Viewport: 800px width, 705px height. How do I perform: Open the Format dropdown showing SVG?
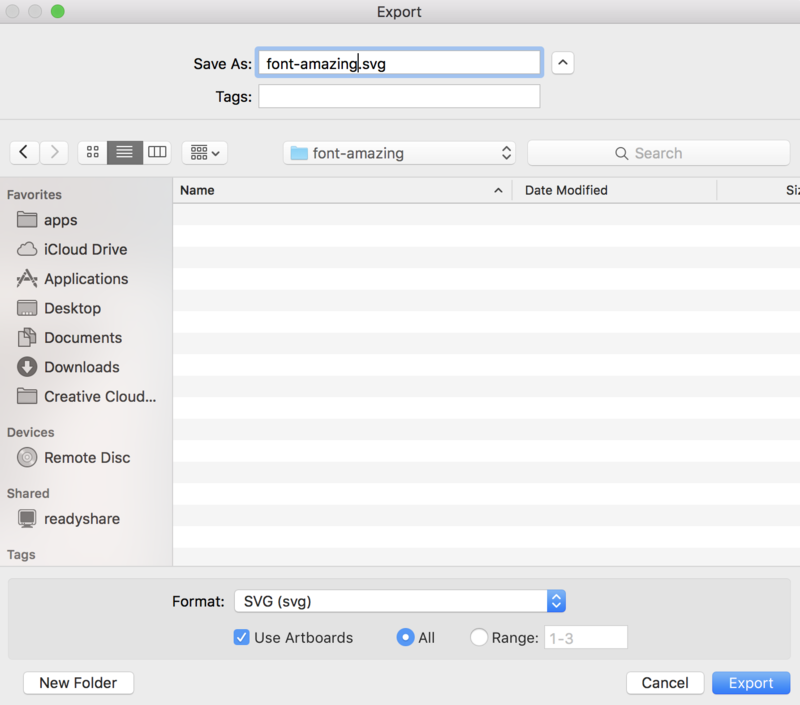click(398, 601)
